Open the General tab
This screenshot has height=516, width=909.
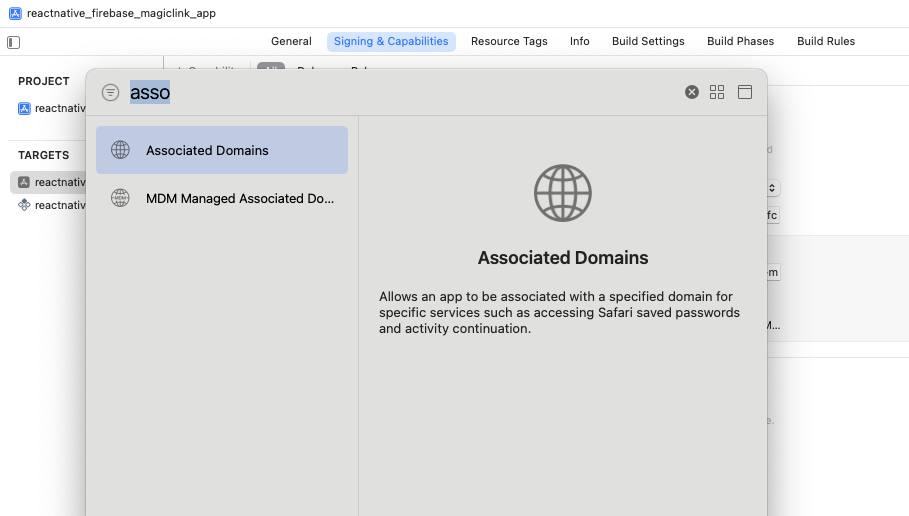[291, 41]
